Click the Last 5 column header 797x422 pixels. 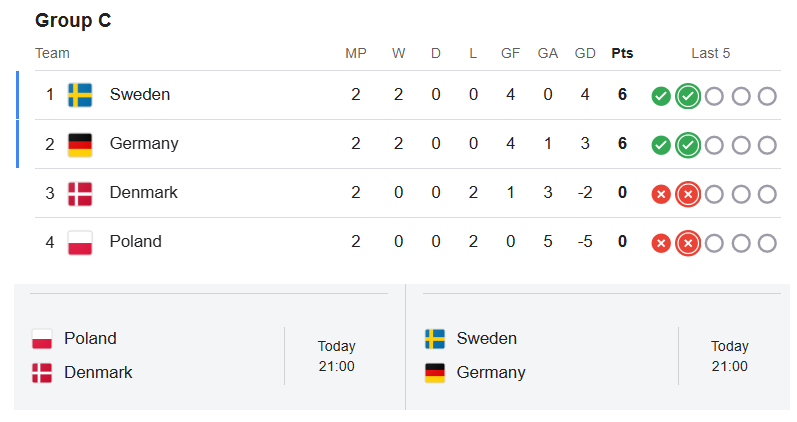coord(711,53)
